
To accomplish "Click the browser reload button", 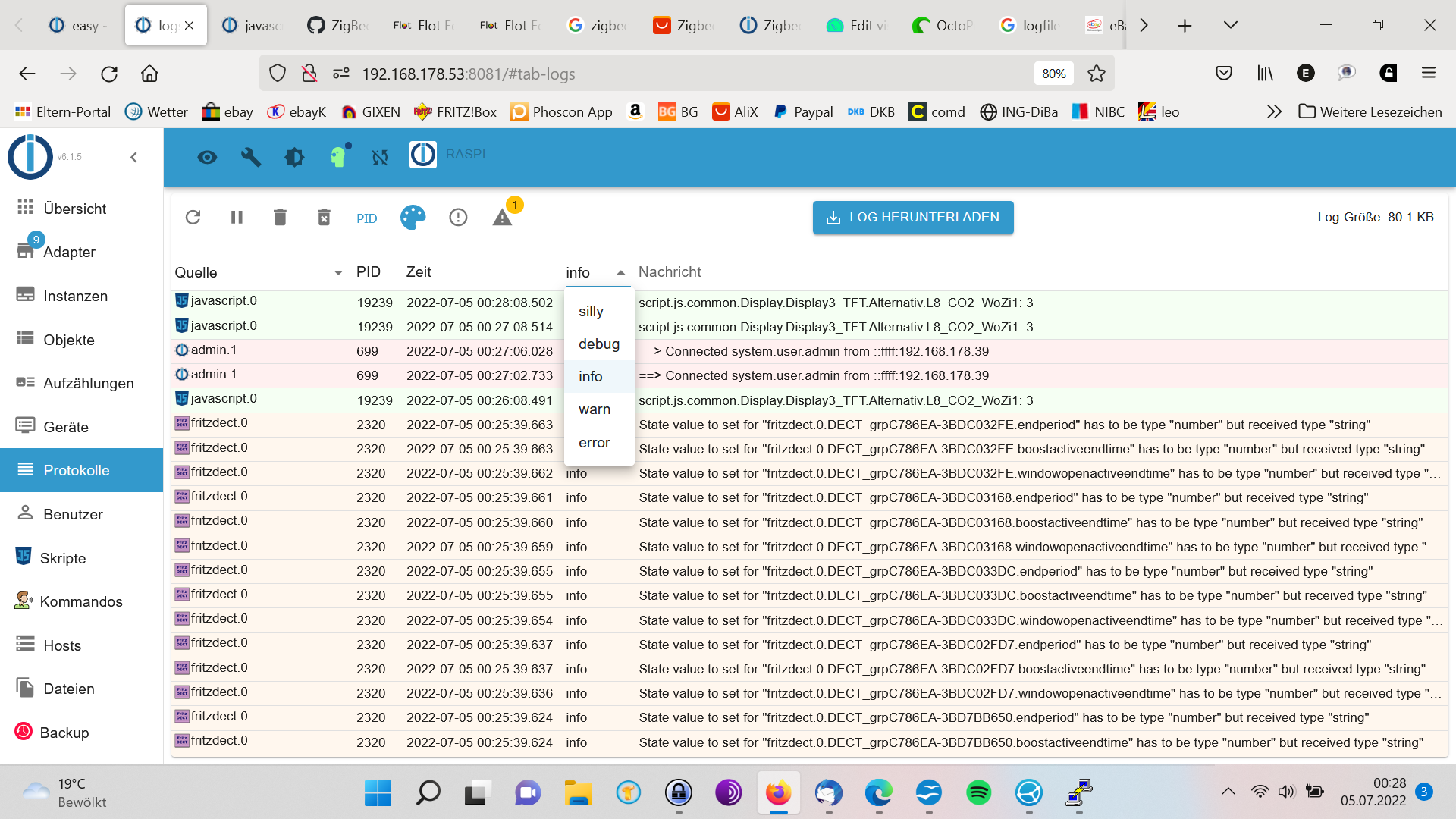I will pos(109,74).
